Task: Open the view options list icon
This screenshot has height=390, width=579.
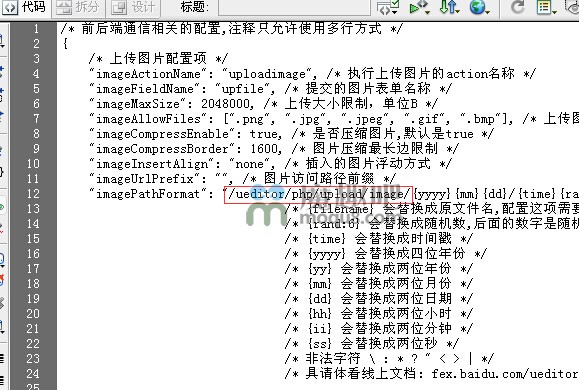Action: [546, 7]
